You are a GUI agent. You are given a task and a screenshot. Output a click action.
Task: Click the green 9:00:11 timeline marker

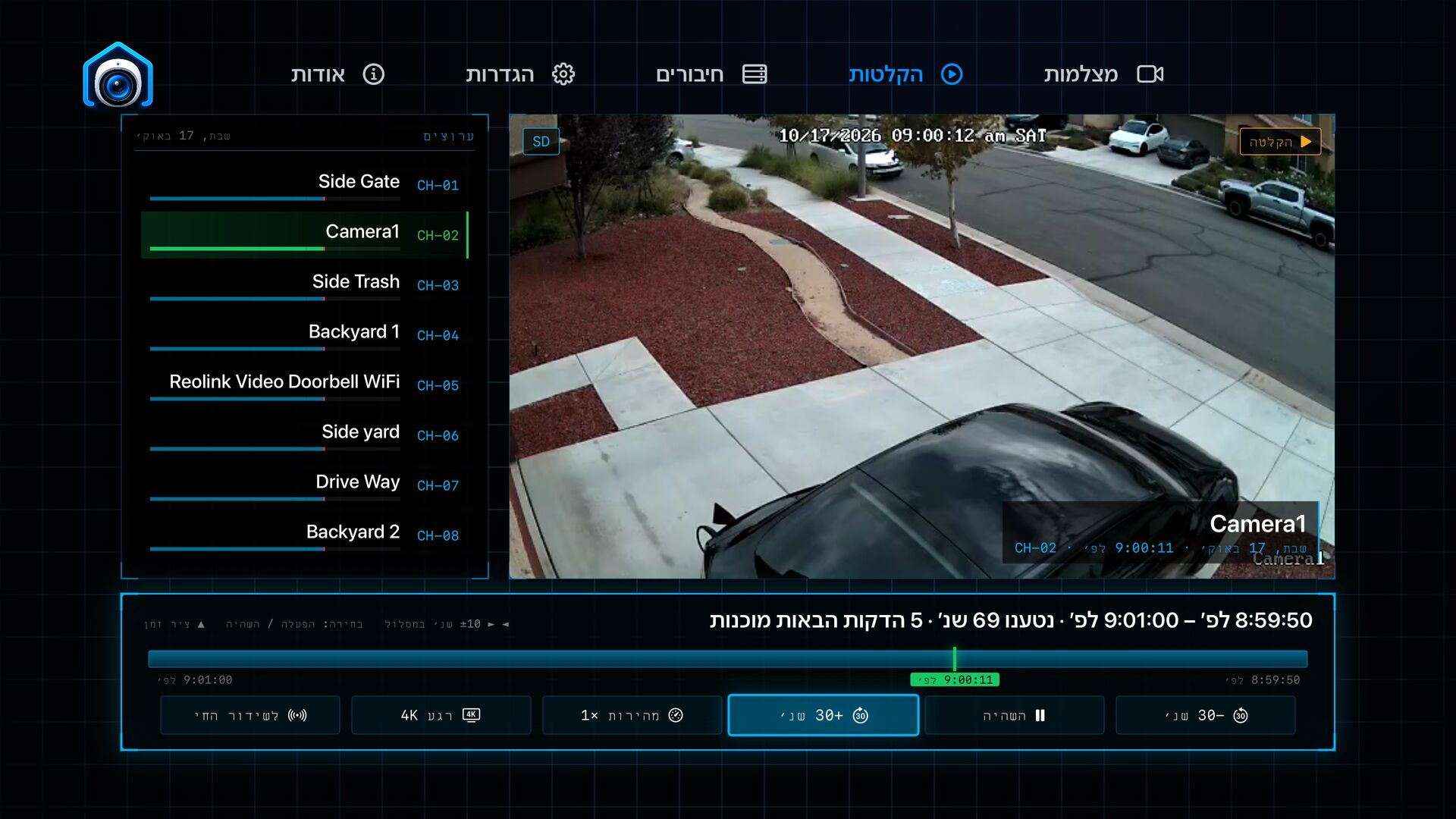tap(954, 679)
